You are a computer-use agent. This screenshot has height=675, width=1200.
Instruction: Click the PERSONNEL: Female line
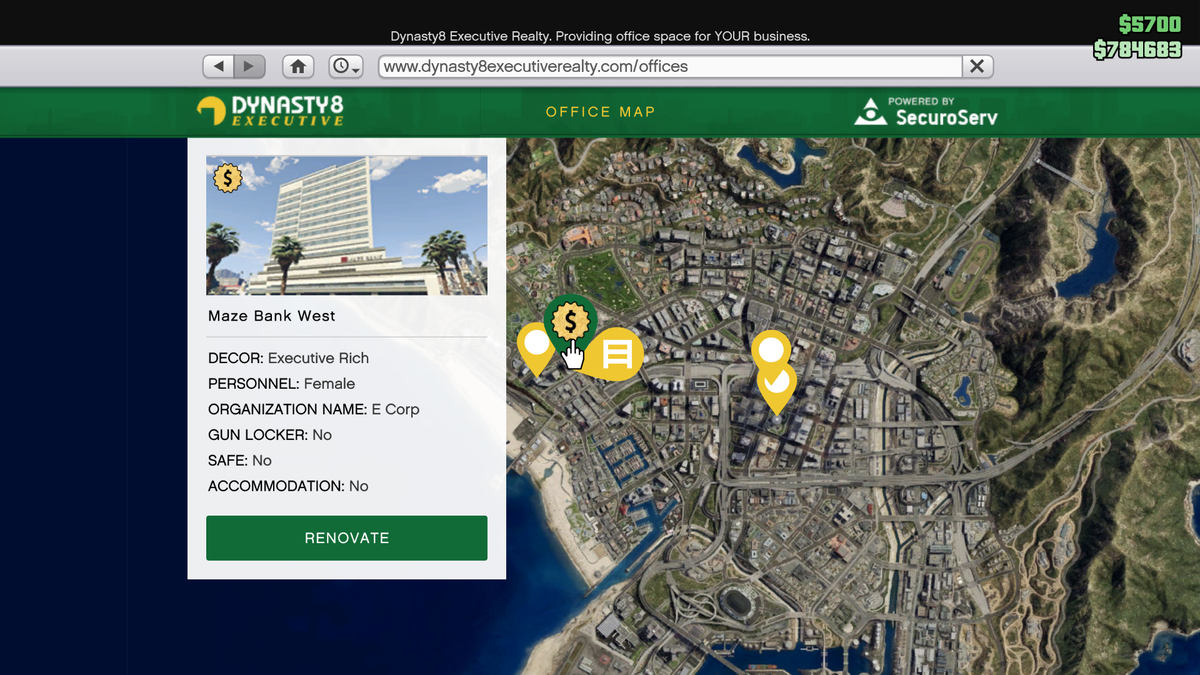[x=282, y=384]
